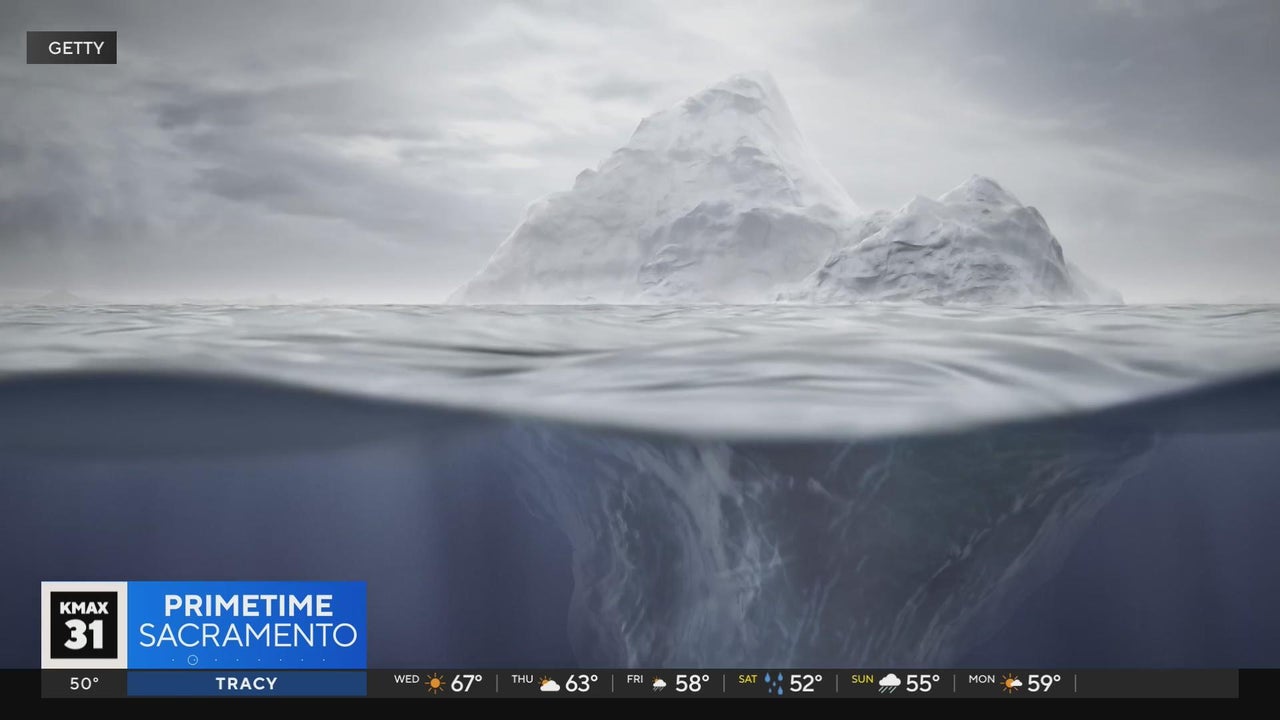The height and width of the screenshot is (720, 1280).
Task: Click the Saturday raindrops icon
Action: 774,684
